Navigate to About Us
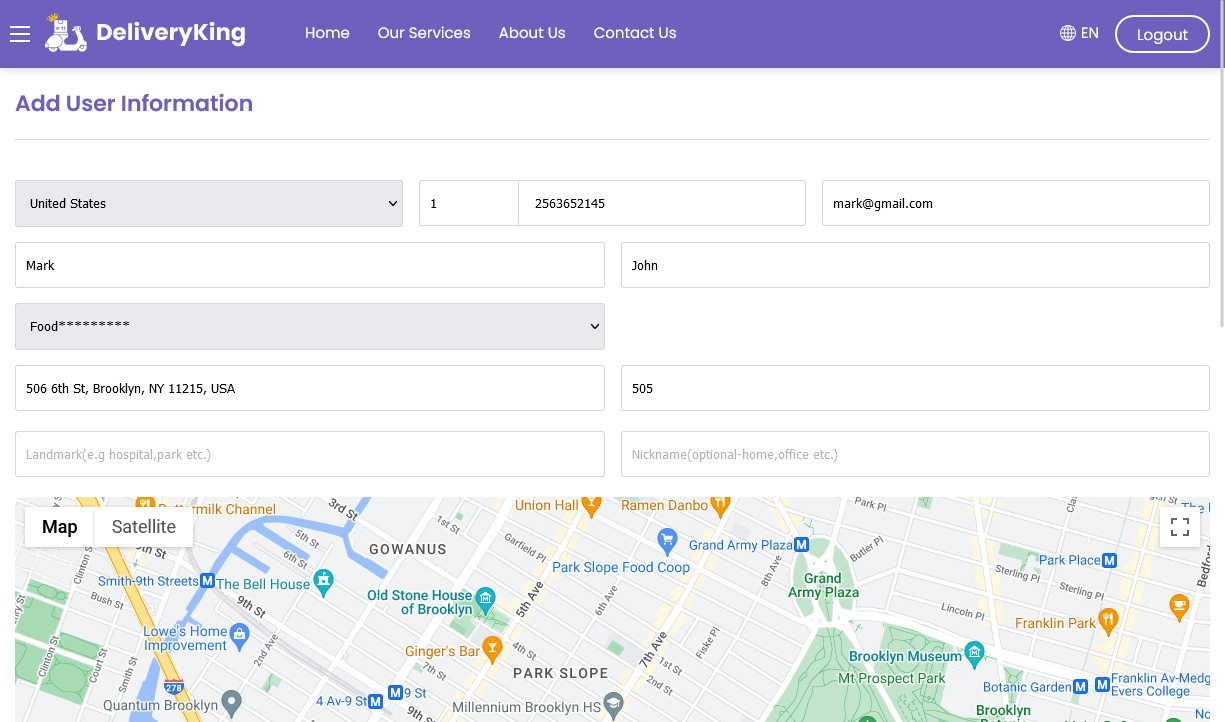The height and width of the screenshot is (722, 1225). 532,33
